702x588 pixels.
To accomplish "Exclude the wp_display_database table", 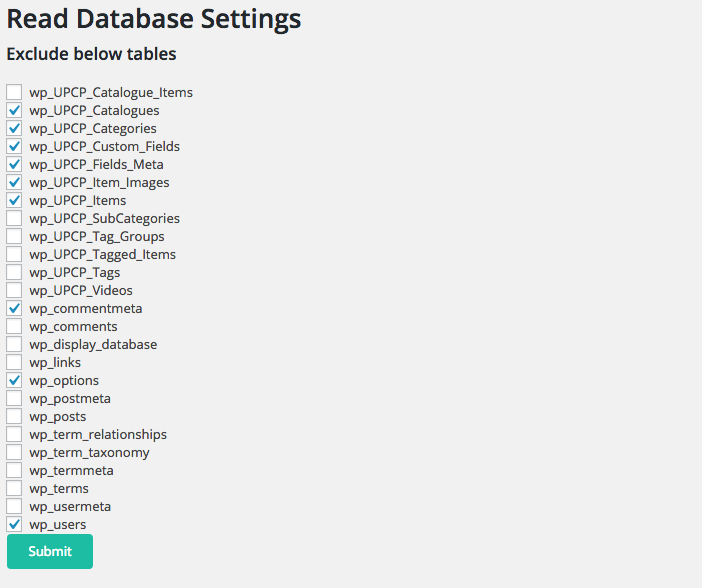I will [x=14, y=344].
